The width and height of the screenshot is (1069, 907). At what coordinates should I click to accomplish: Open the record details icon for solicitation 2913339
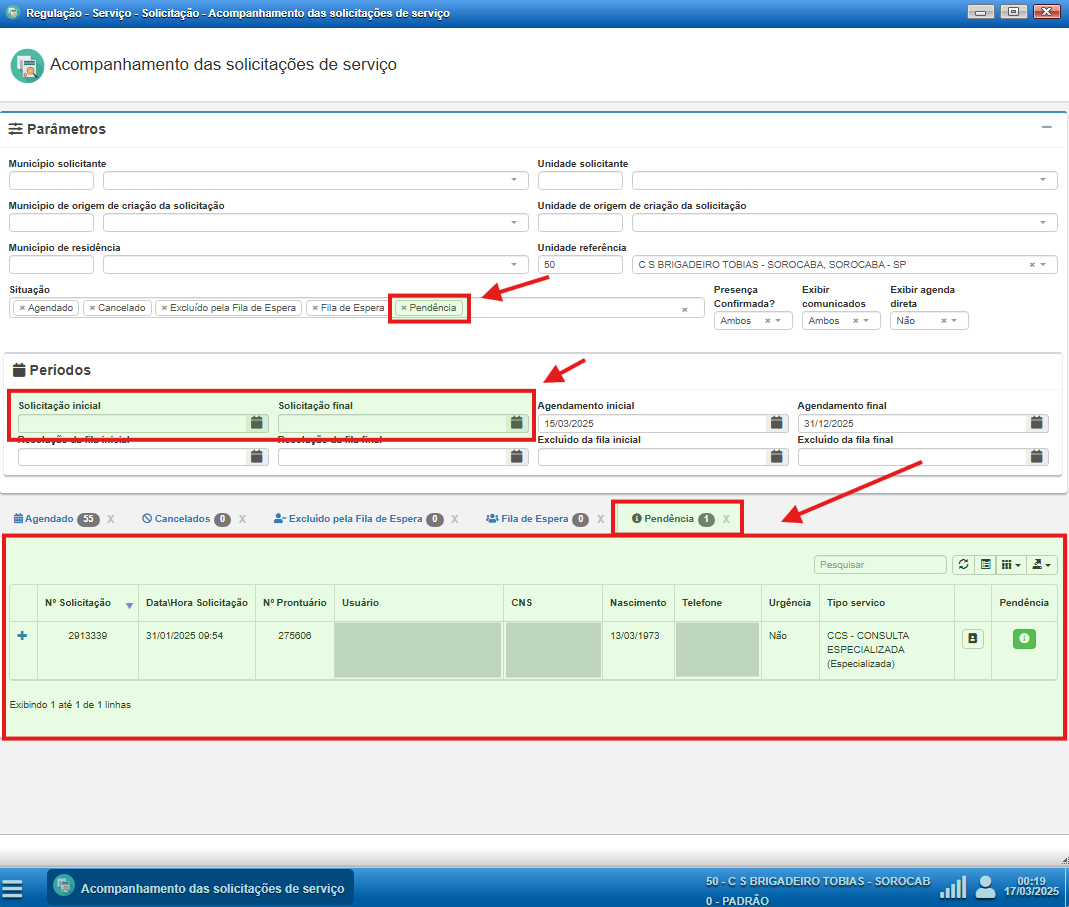coord(972,638)
